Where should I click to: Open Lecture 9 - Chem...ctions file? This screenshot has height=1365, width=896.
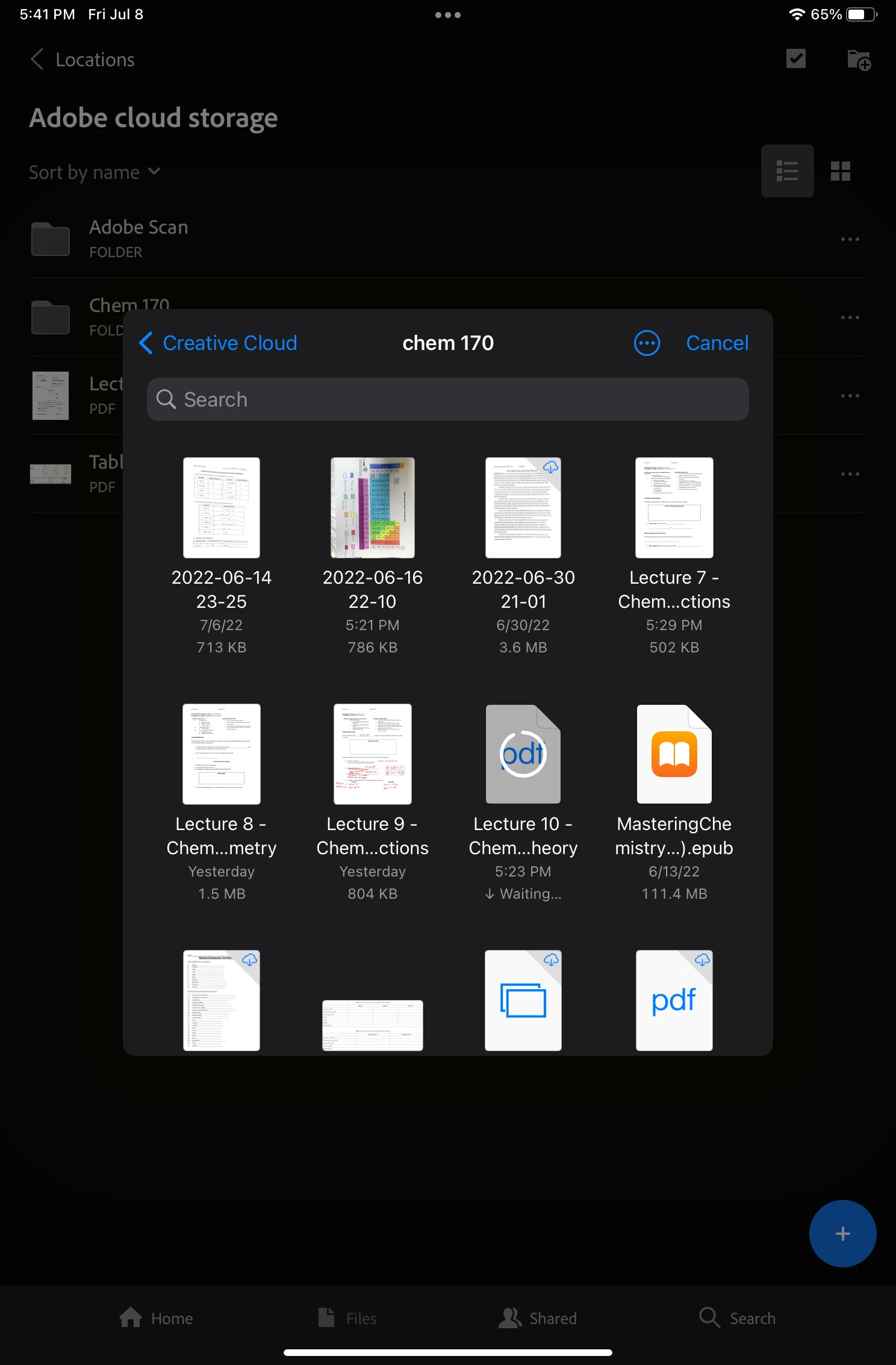point(373,754)
